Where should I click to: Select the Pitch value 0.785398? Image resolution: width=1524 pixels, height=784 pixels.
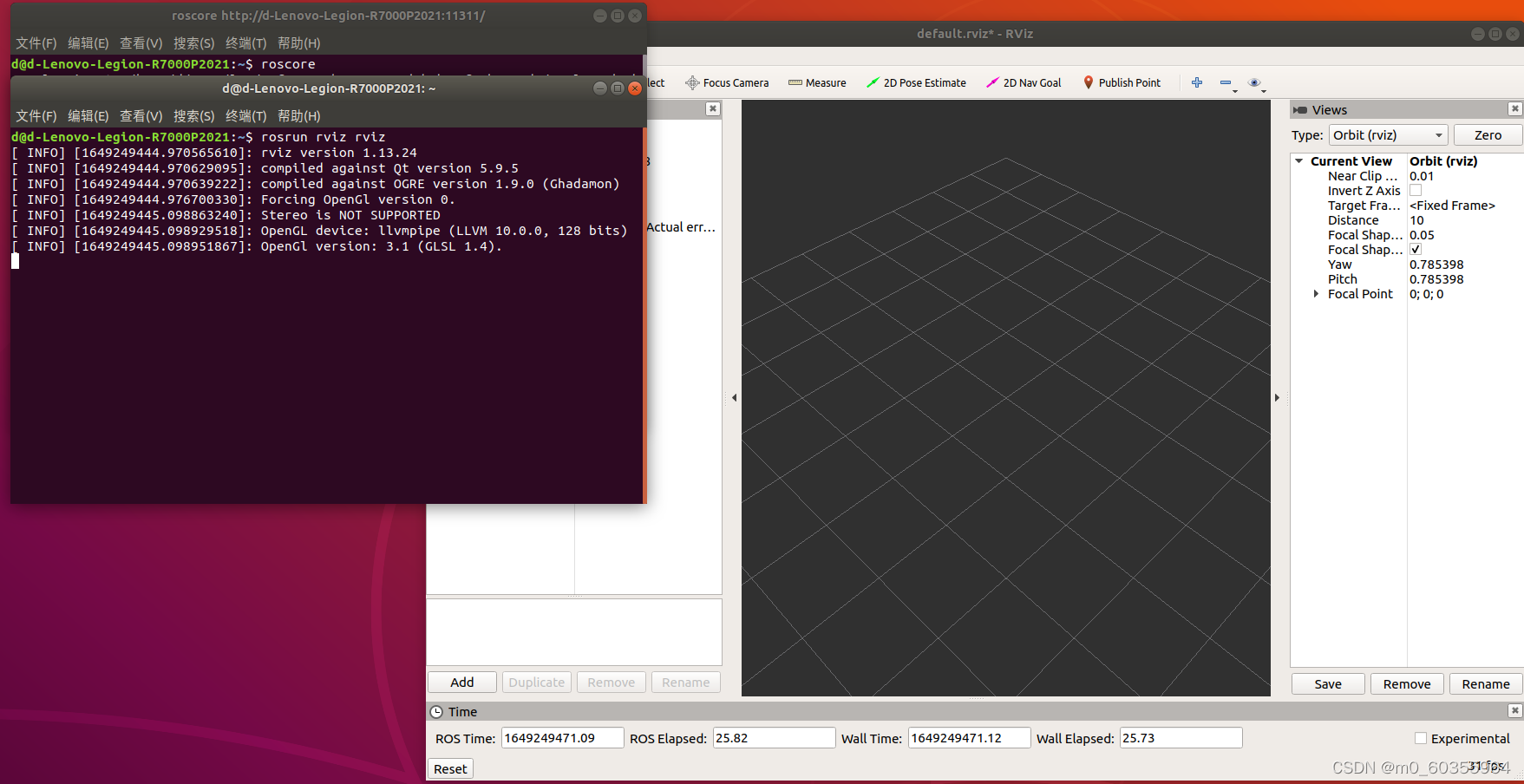[x=1436, y=279]
